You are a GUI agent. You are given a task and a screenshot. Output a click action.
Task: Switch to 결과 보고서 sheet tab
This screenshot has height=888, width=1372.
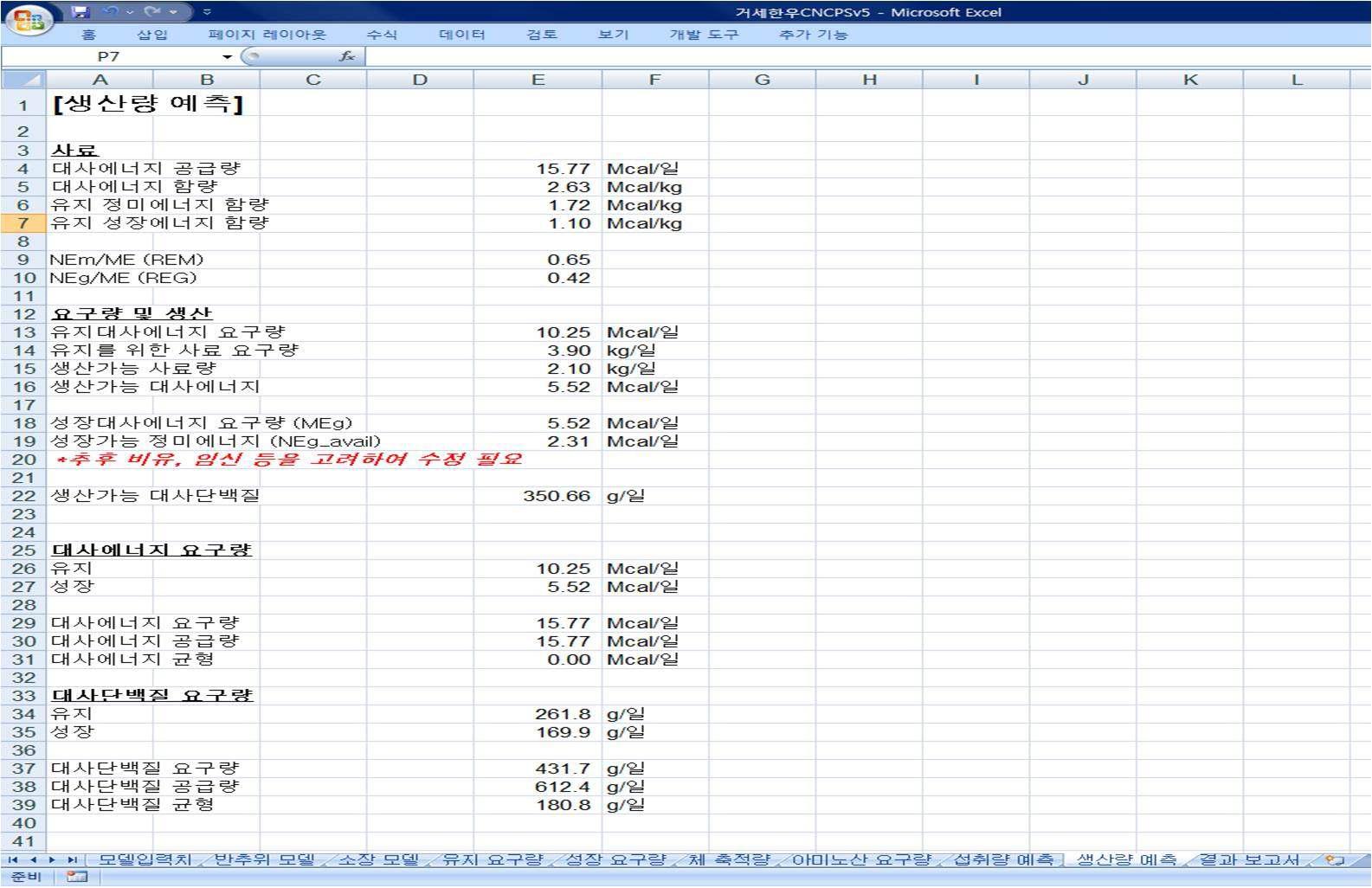click(1248, 859)
